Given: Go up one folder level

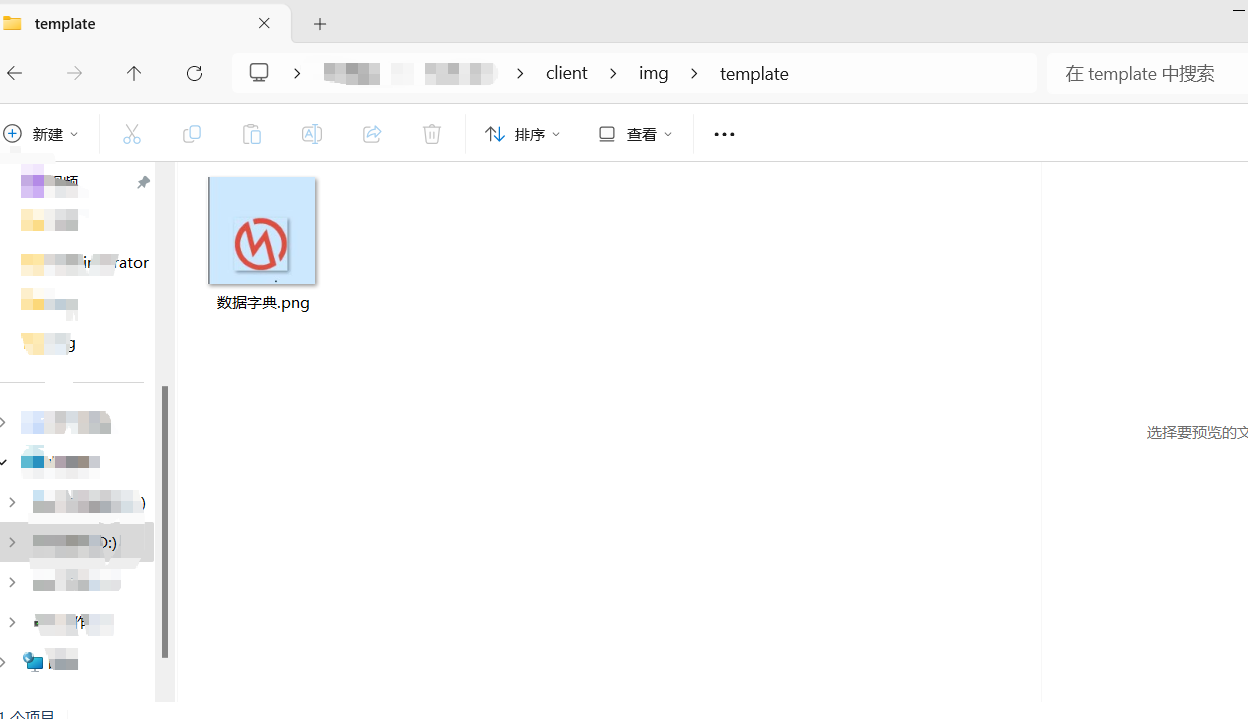Looking at the screenshot, I should (x=134, y=73).
